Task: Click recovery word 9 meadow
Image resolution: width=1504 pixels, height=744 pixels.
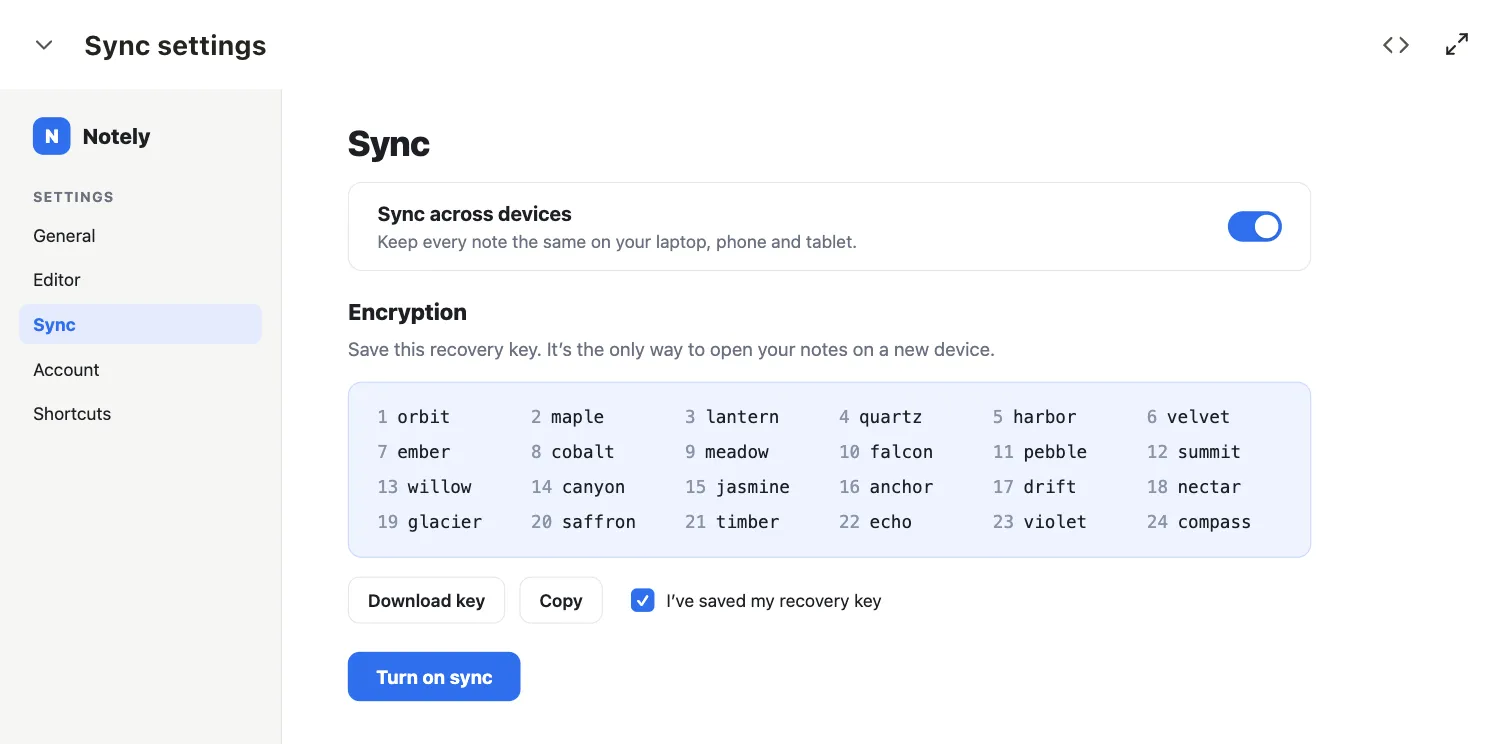Action: click(x=727, y=452)
